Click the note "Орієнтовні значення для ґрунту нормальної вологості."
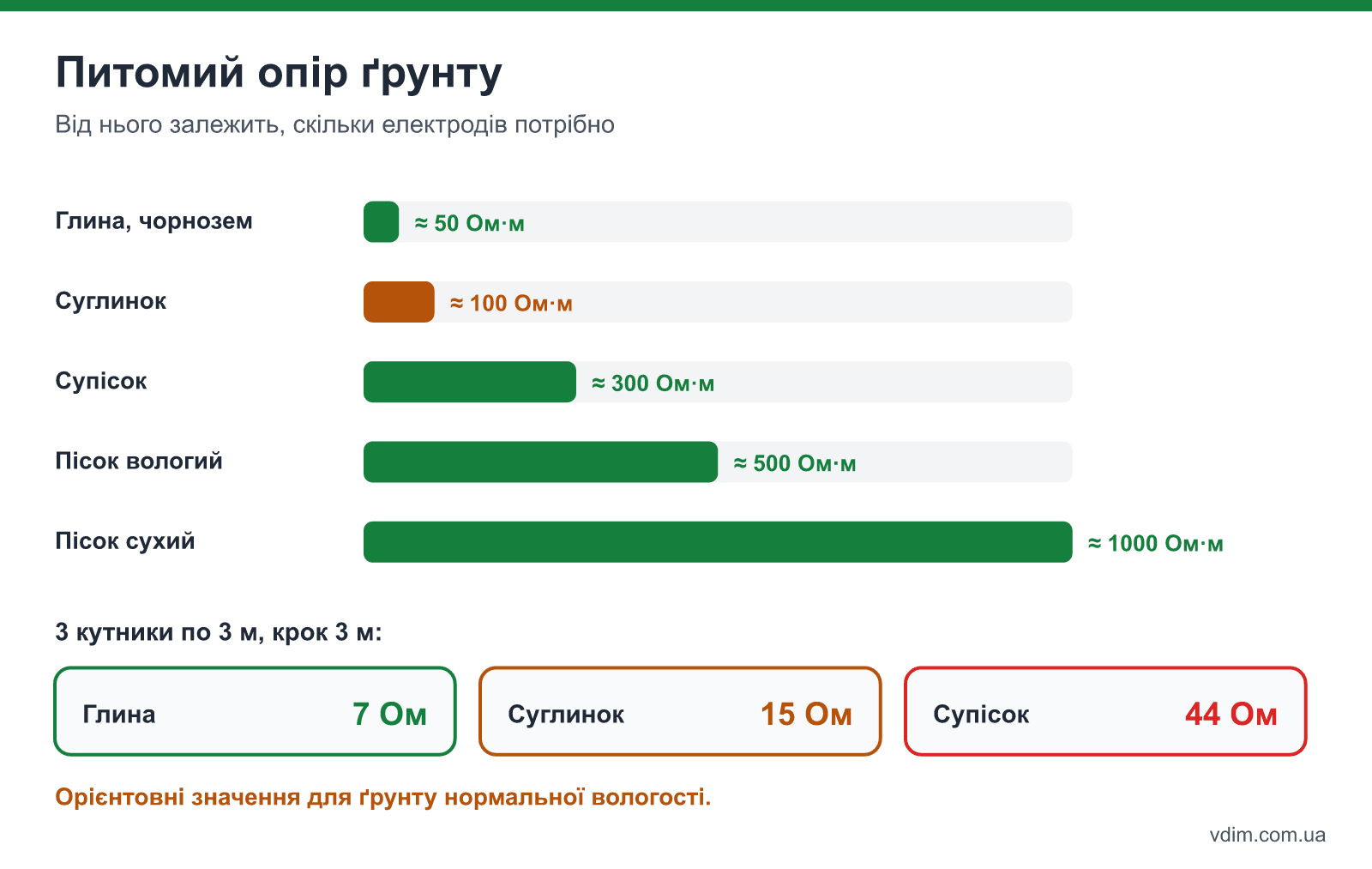The height and width of the screenshot is (869, 1372). 383,798
